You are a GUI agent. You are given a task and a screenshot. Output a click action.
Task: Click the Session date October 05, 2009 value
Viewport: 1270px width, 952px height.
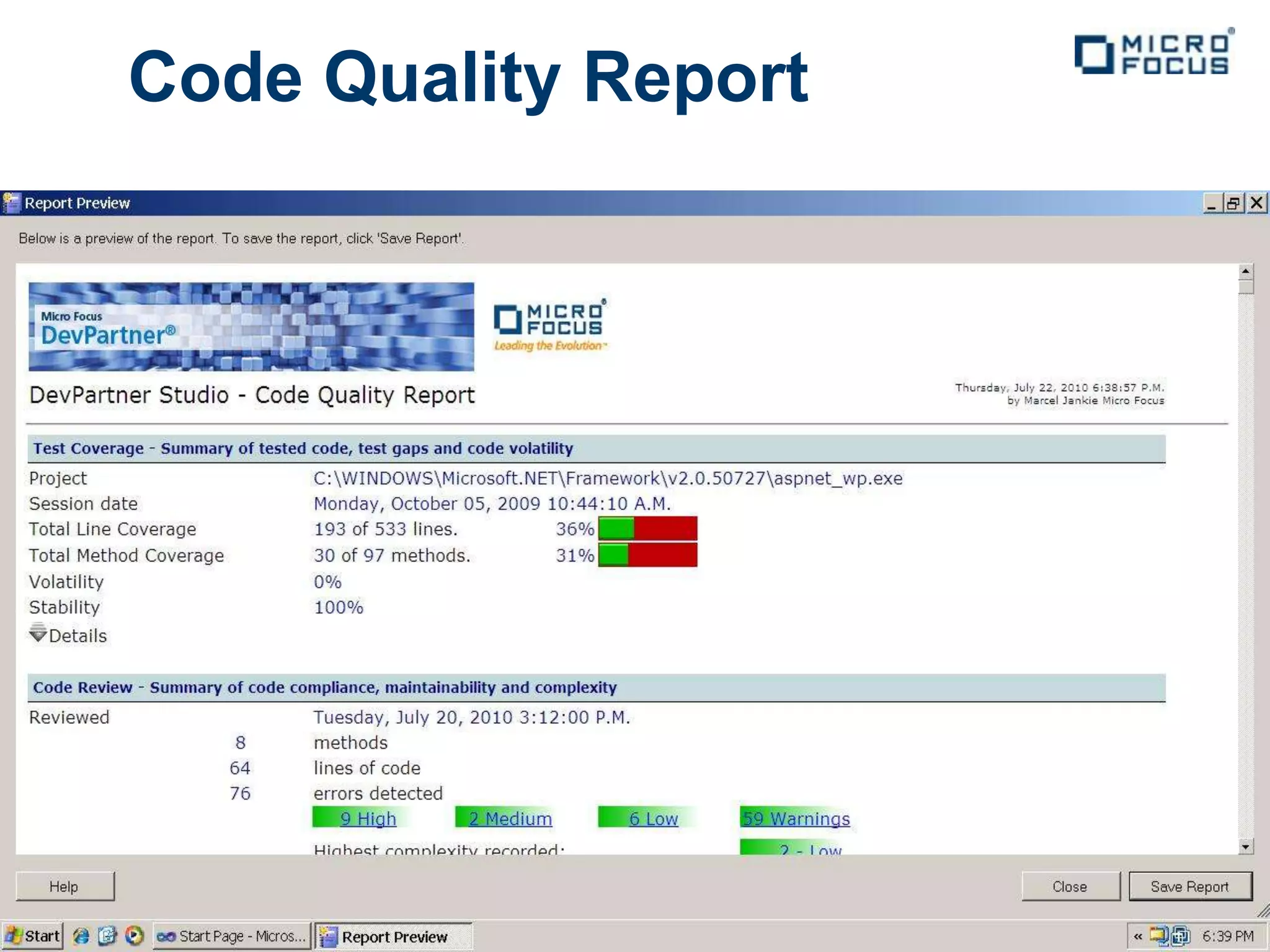click(492, 504)
